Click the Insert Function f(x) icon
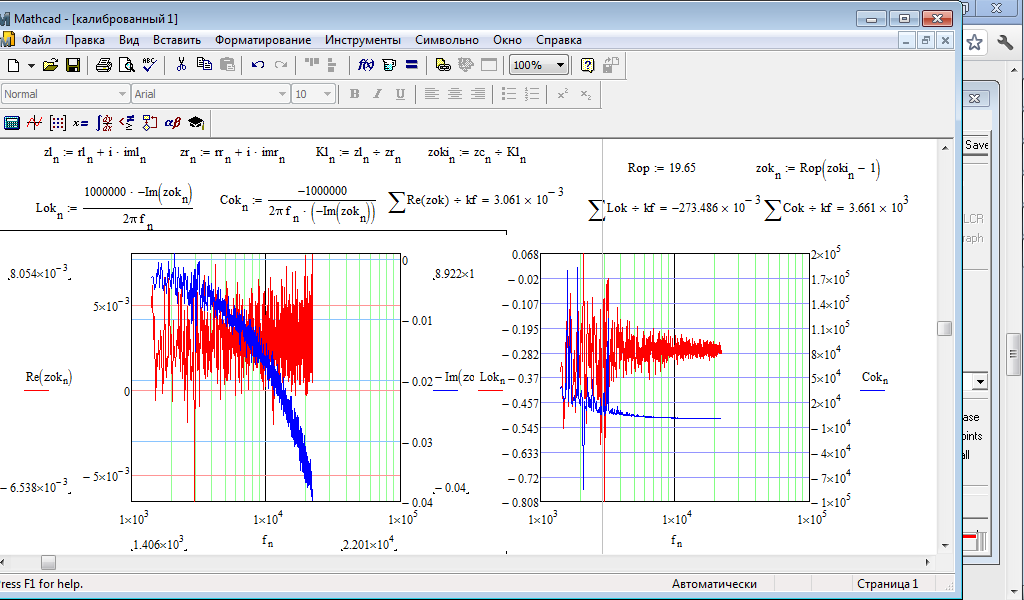This screenshot has width=1024, height=600. [x=366, y=65]
